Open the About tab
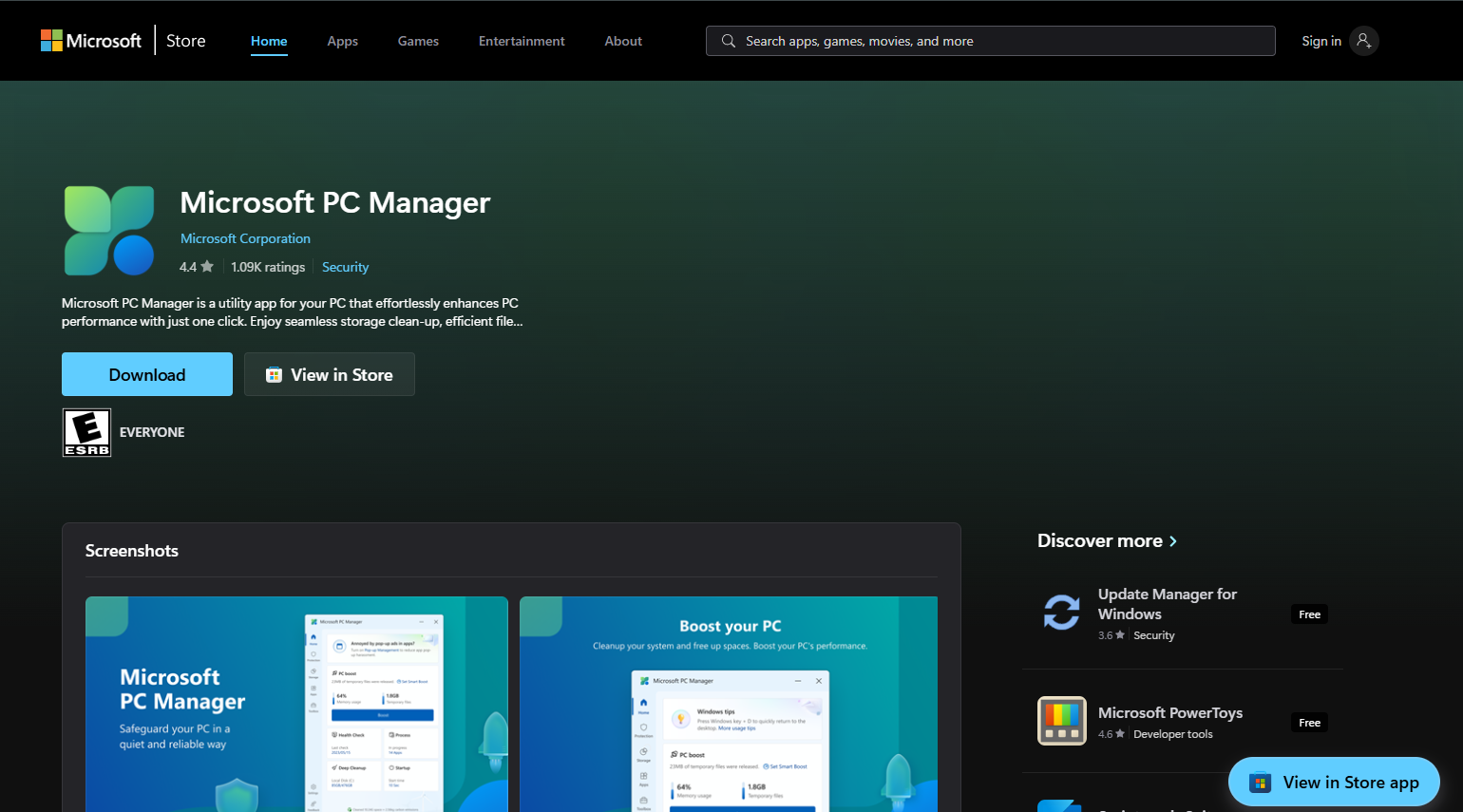This screenshot has height=812, width=1463. tap(623, 41)
